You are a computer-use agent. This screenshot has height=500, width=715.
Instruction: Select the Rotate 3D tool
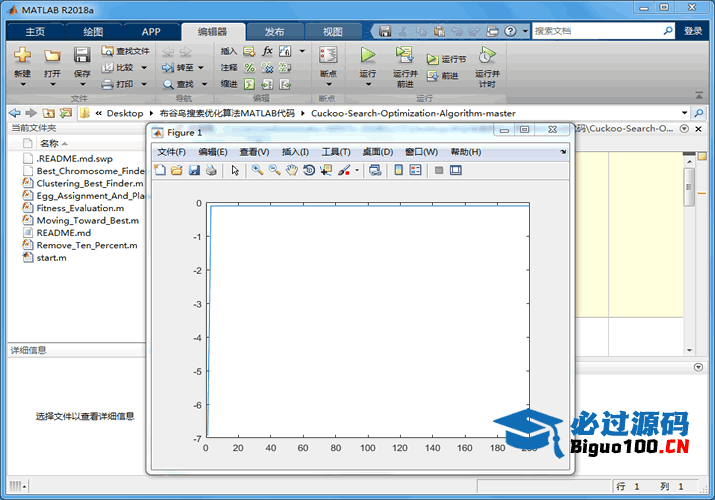coord(309,170)
